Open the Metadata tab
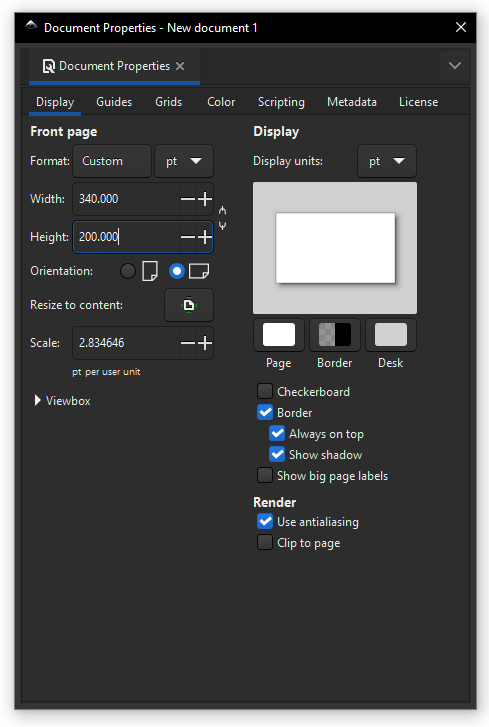The image size is (489, 727). coord(352,102)
